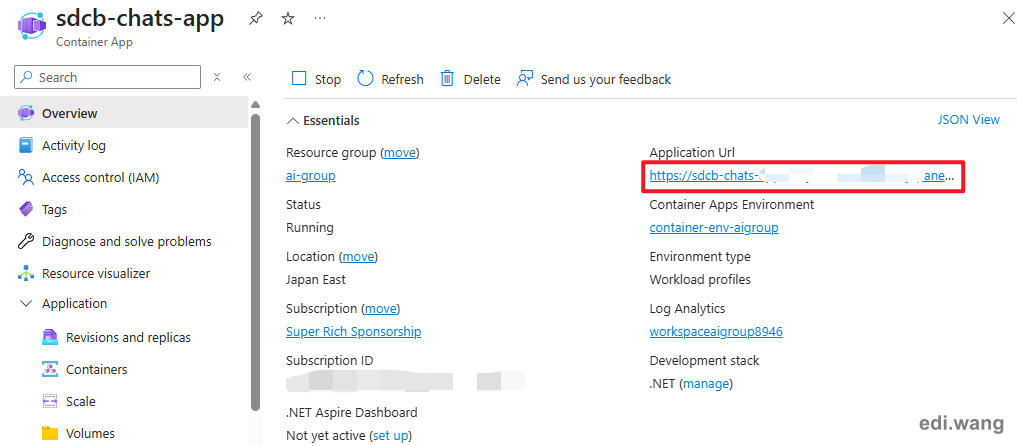
Task: Open the ai-group resource group
Action: click(x=311, y=176)
